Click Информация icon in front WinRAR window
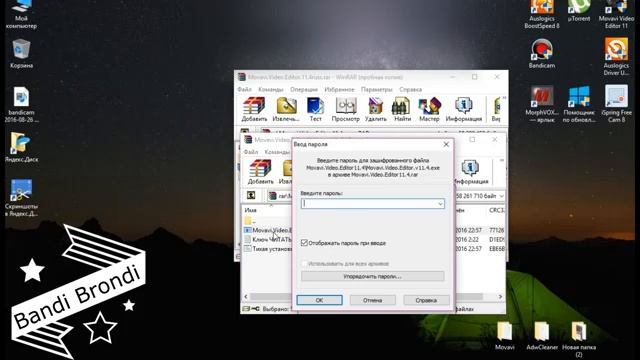This screenshot has height=360, width=640. (471, 171)
